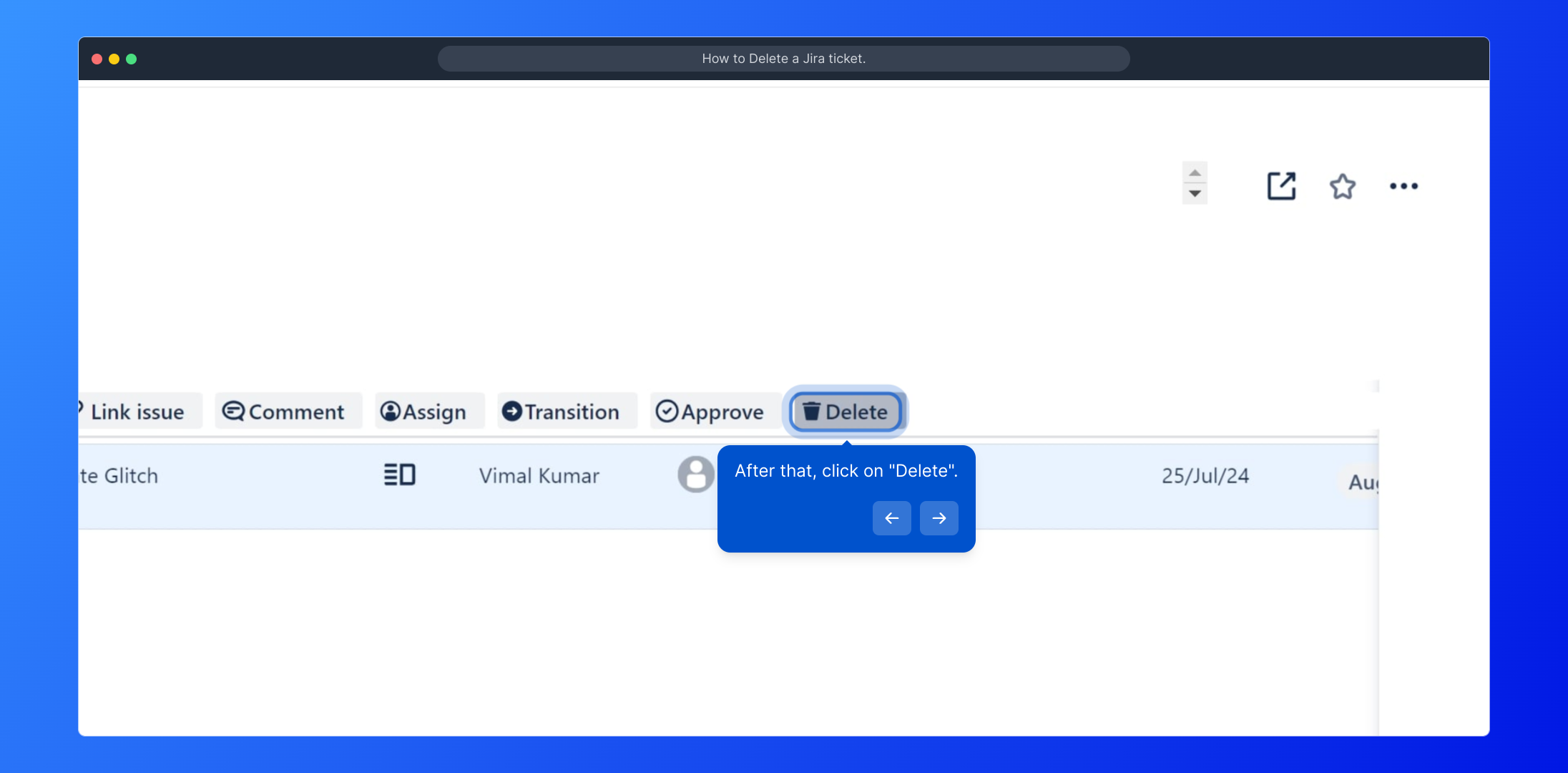
Task: Open the three-dots more options menu
Action: coord(1403,186)
